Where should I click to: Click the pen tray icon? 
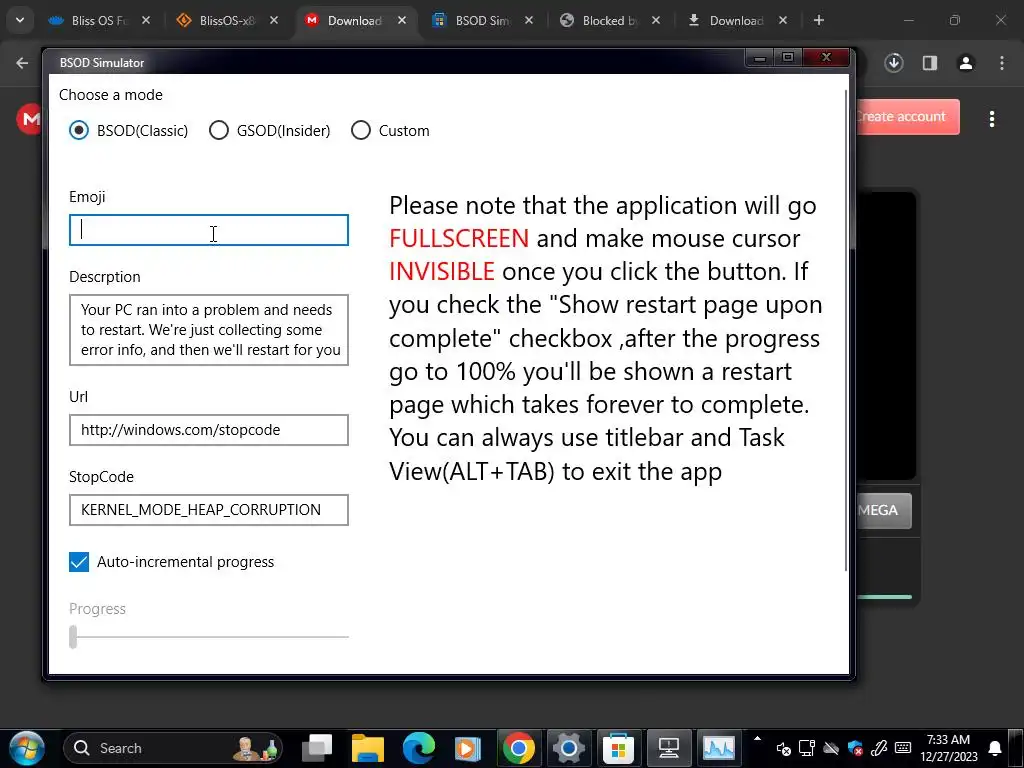coord(879,748)
